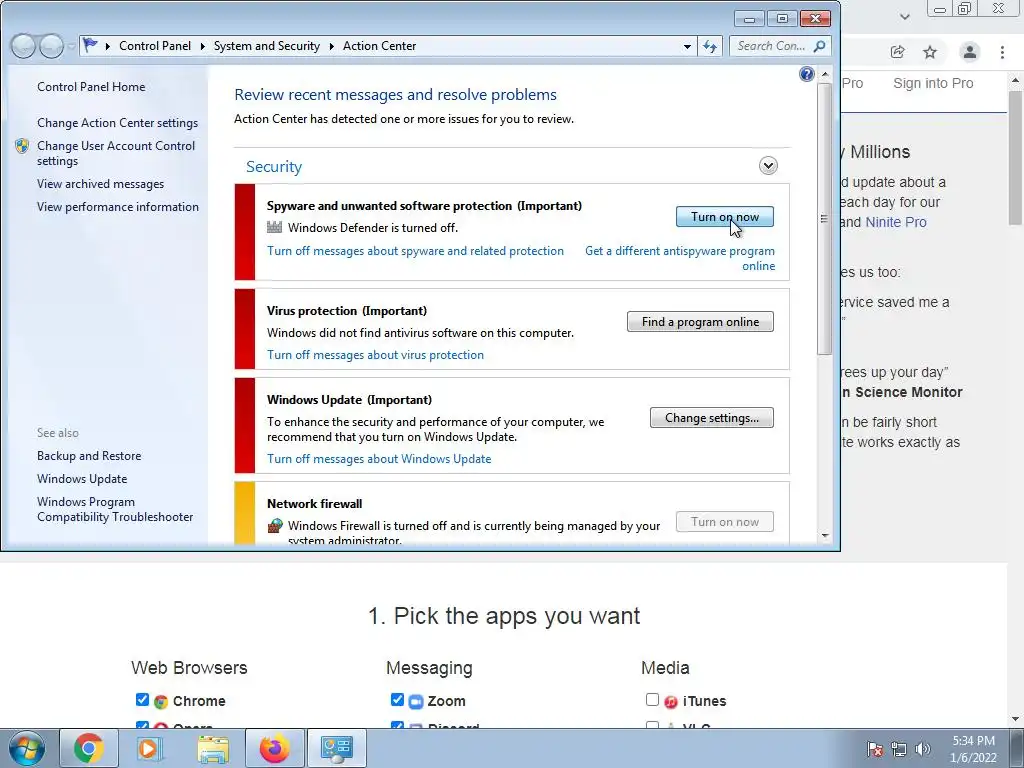Click the Chrome app icon in Ninite list

point(161,702)
